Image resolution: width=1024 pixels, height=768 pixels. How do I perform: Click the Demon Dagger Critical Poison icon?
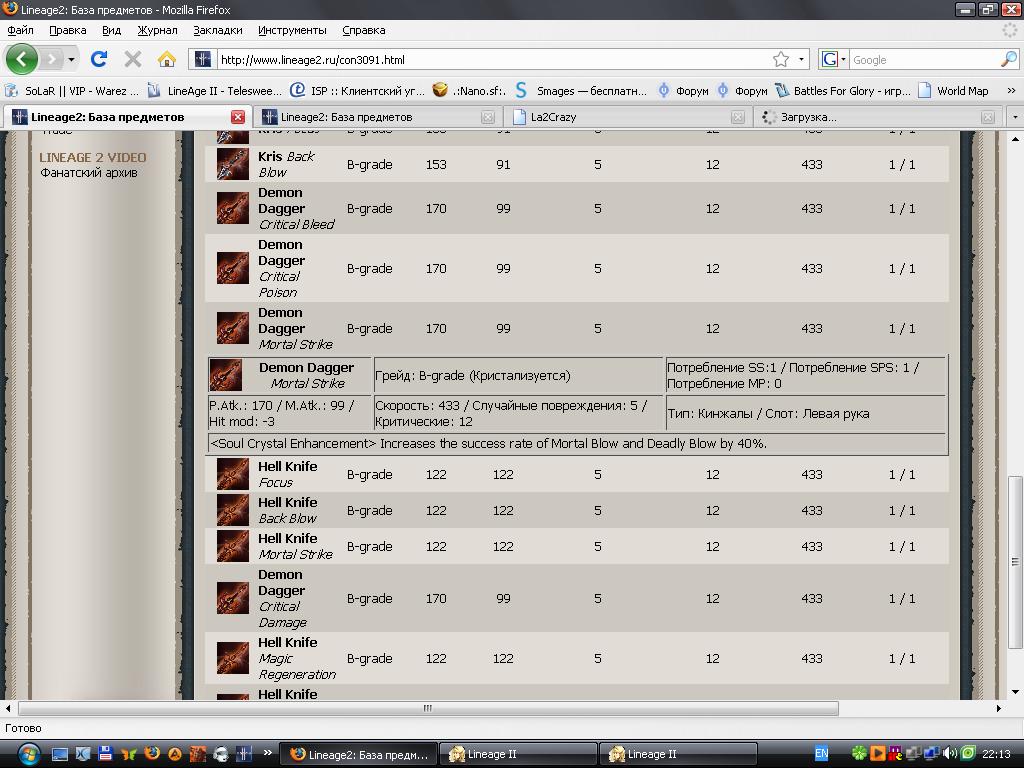coord(232,268)
